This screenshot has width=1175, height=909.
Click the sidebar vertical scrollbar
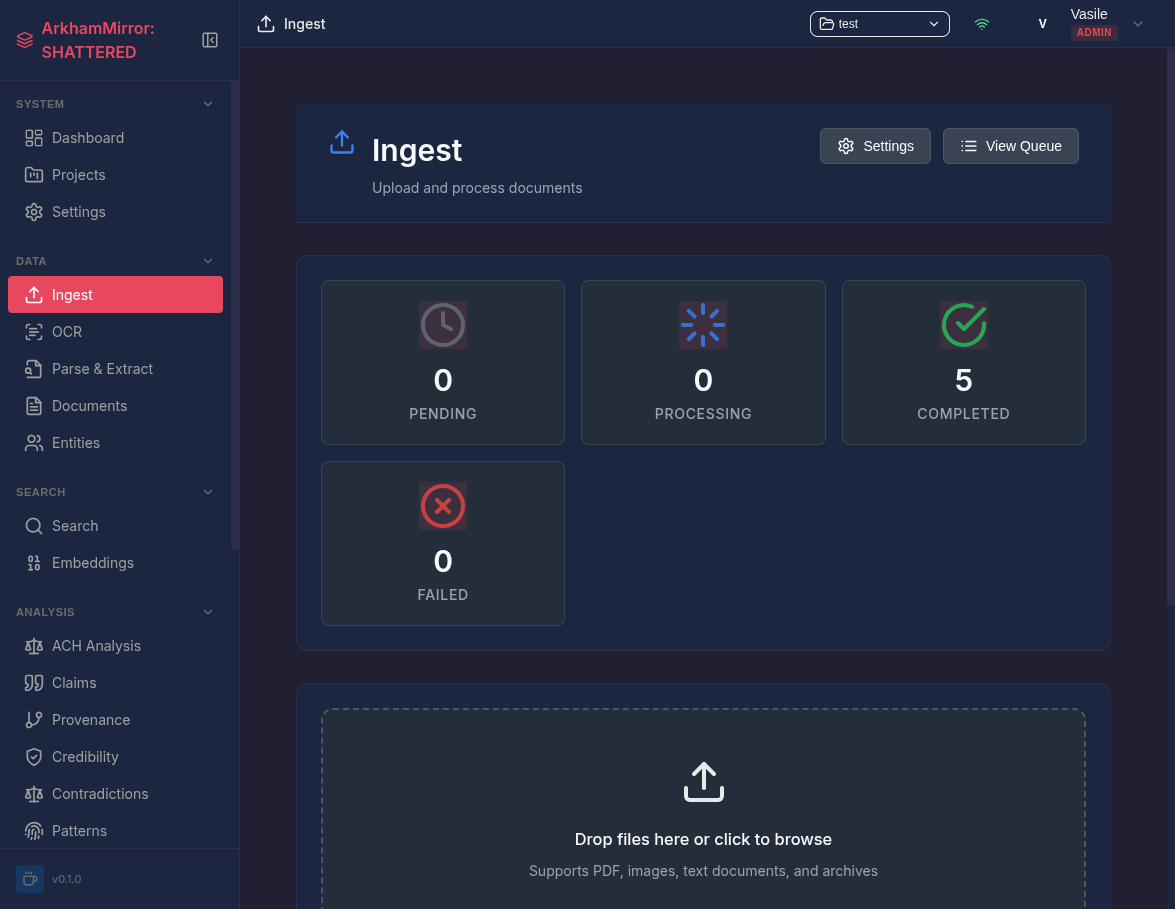(235, 315)
